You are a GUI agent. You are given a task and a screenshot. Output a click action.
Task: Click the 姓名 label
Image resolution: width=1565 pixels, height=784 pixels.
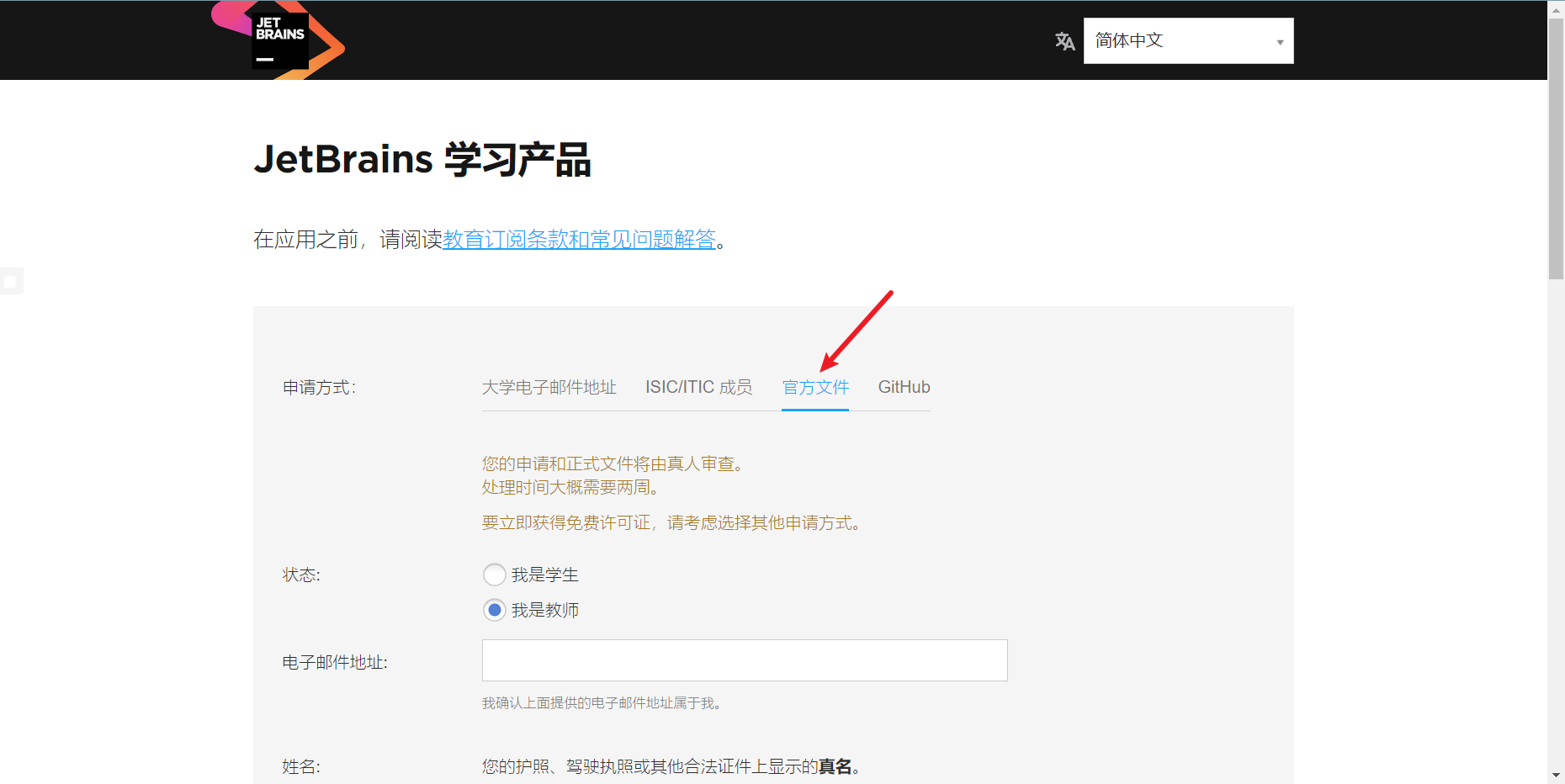pyautogui.click(x=301, y=767)
